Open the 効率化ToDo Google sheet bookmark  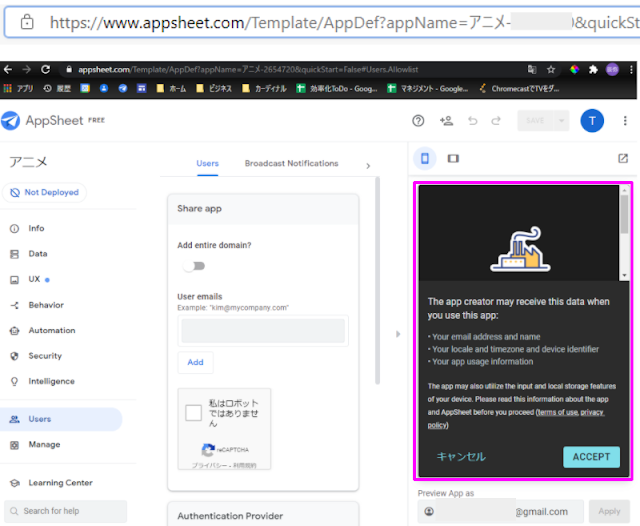click(x=337, y=89)
